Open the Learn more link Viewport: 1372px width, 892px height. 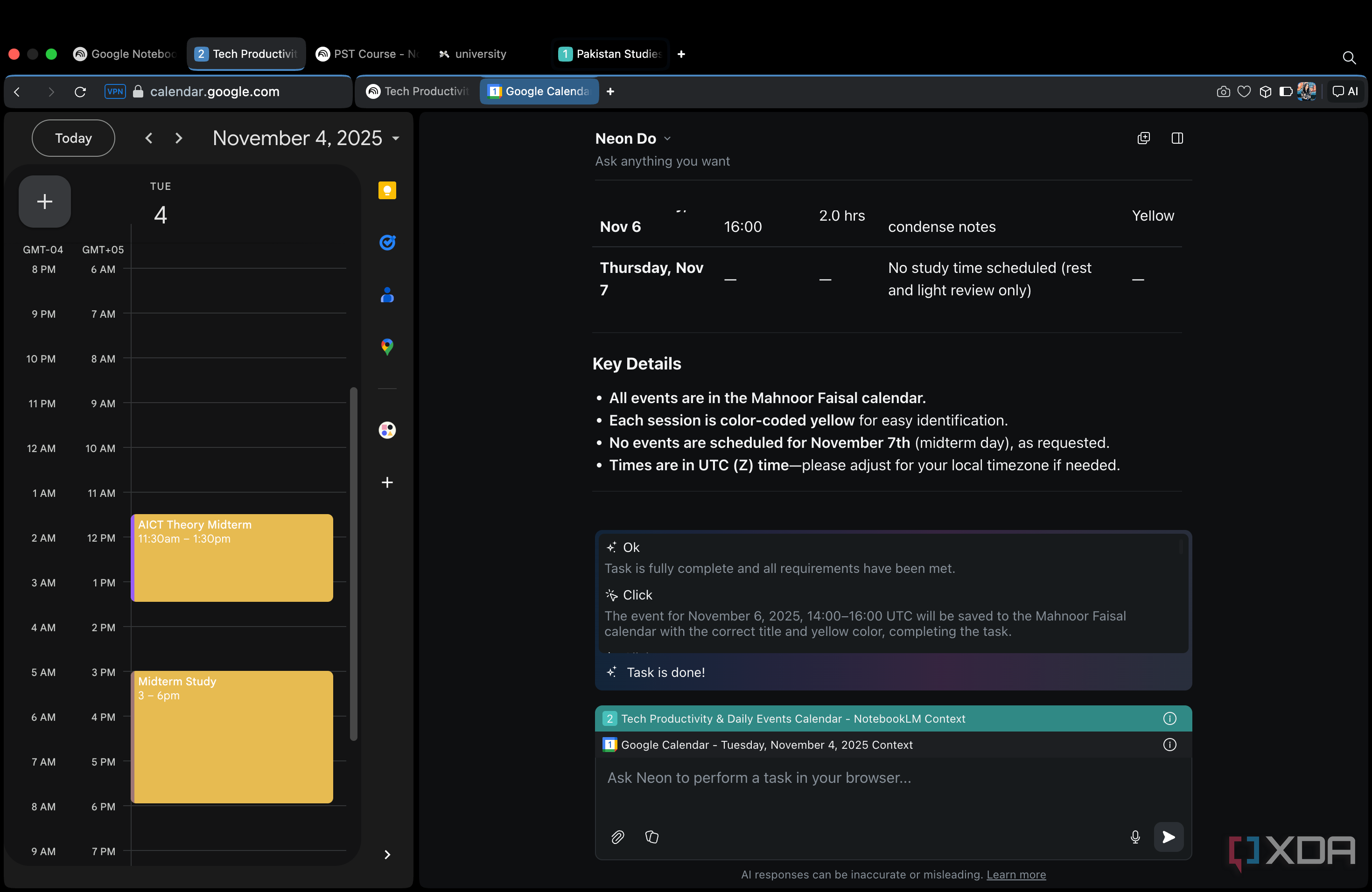(1016, 874)
